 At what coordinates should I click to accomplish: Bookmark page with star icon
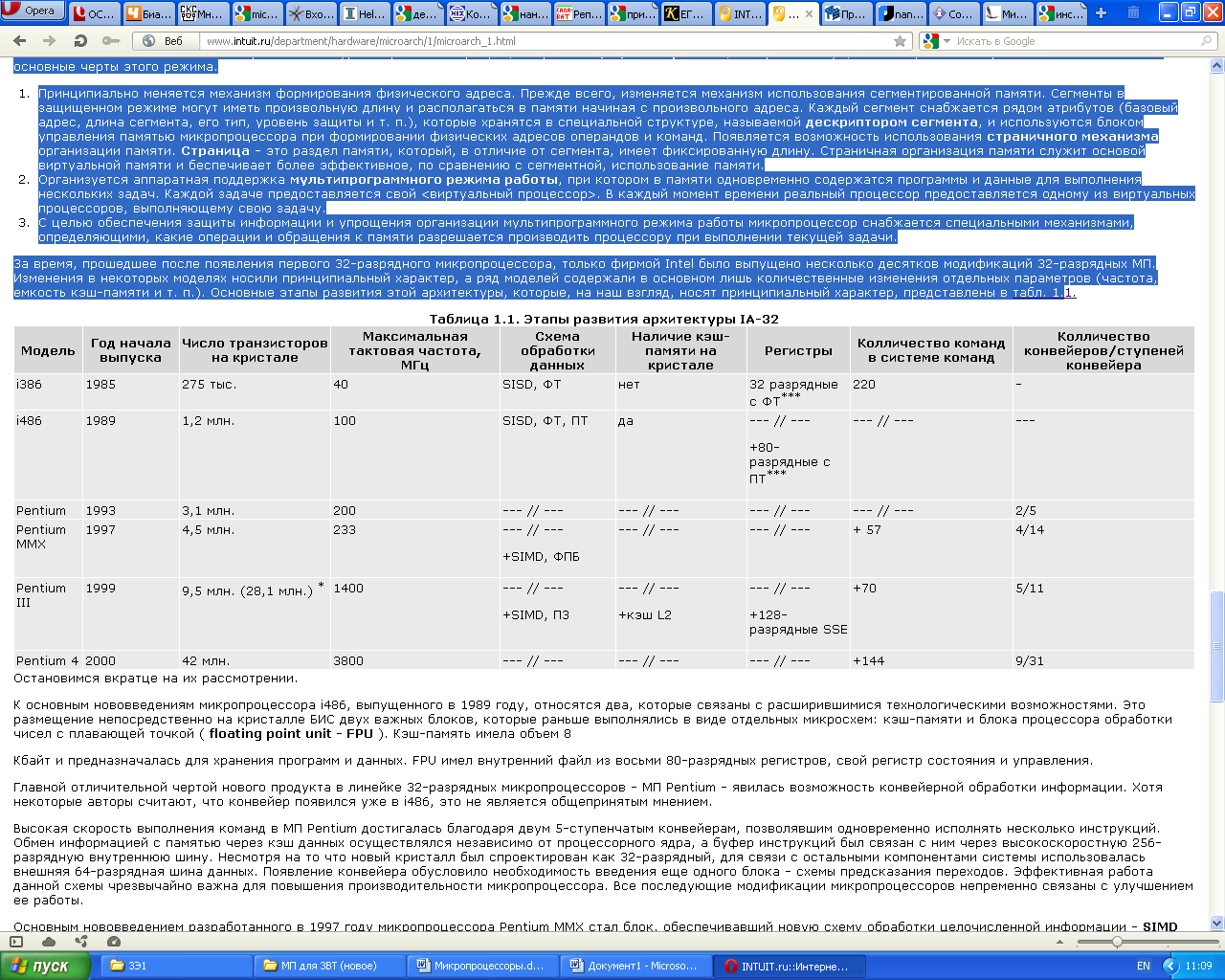point(900,41)
